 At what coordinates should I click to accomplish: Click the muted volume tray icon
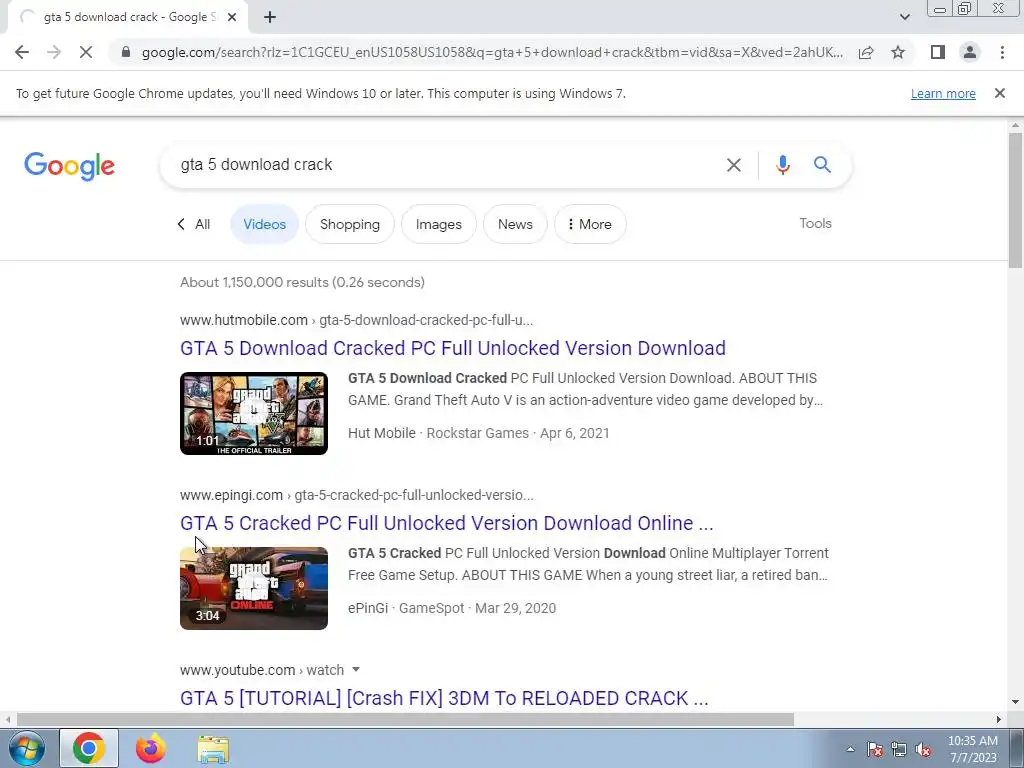[923, 749]
